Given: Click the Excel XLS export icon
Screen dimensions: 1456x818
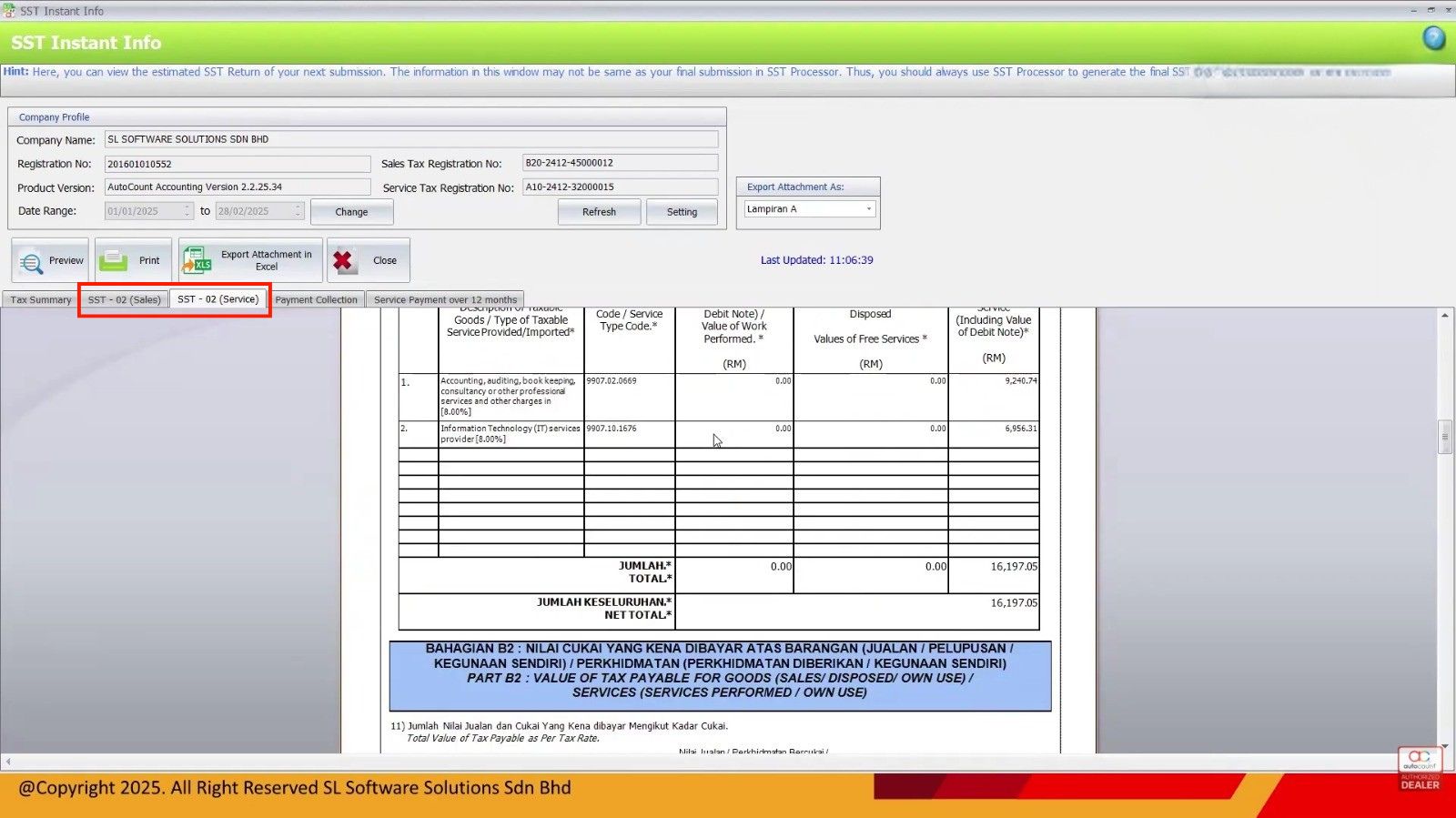Looking at the screenshot, I should (x=197, y=261).
